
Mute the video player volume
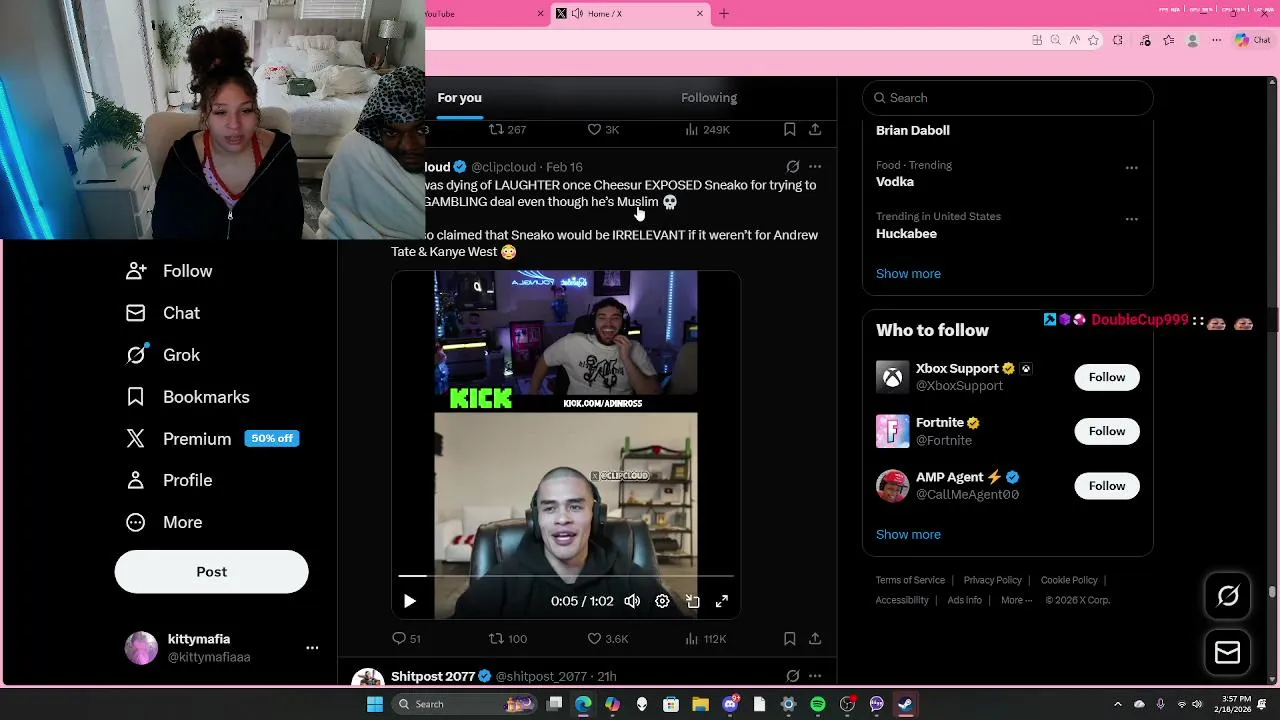632,601
